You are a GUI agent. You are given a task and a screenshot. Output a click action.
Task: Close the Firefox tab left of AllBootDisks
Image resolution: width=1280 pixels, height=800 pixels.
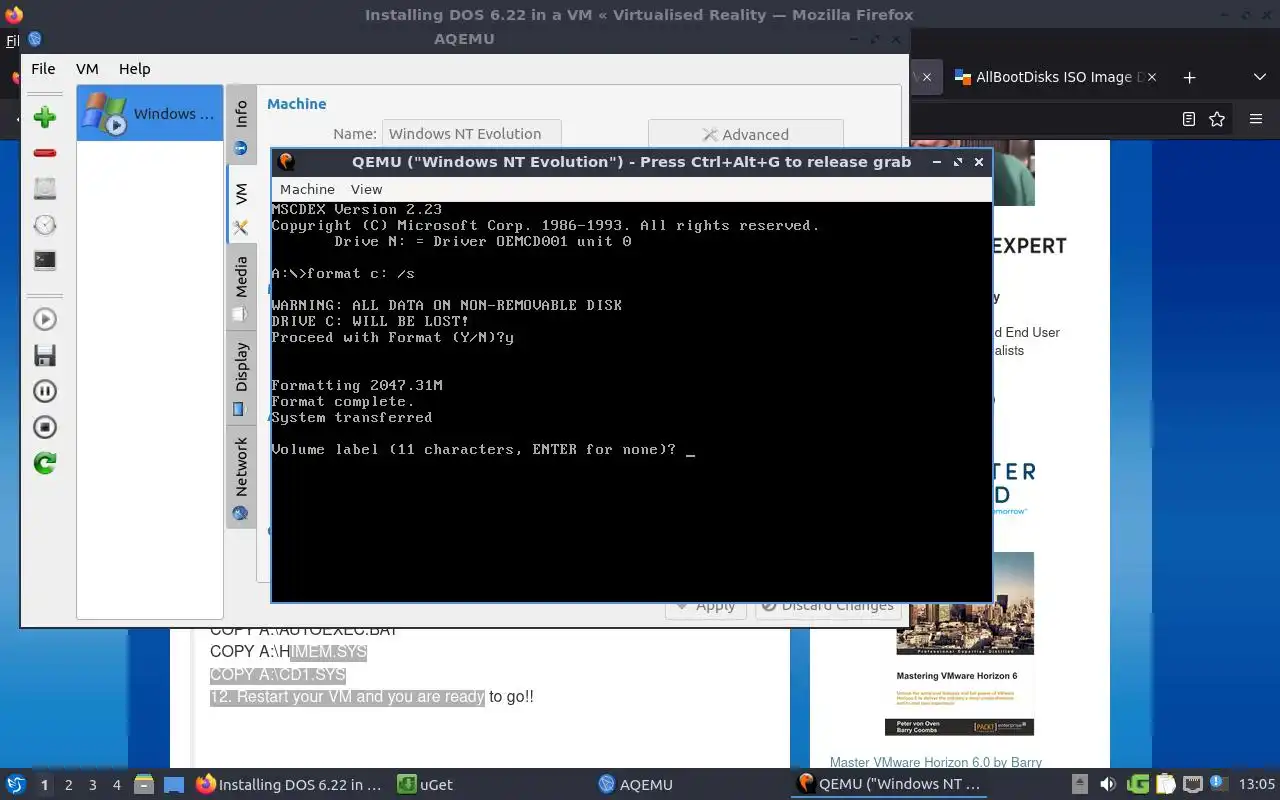pyautogui.click(x=927, y=77)
